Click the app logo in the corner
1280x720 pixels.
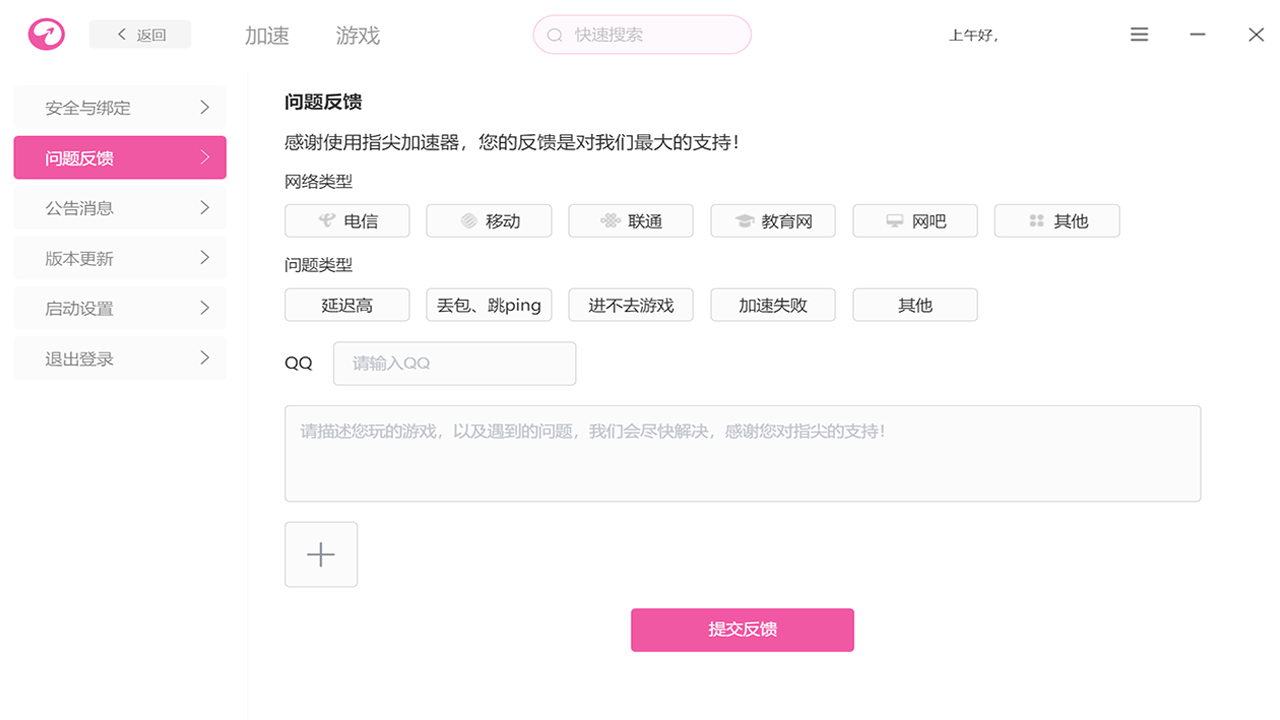pyautogui.click(x=46, y=33)
